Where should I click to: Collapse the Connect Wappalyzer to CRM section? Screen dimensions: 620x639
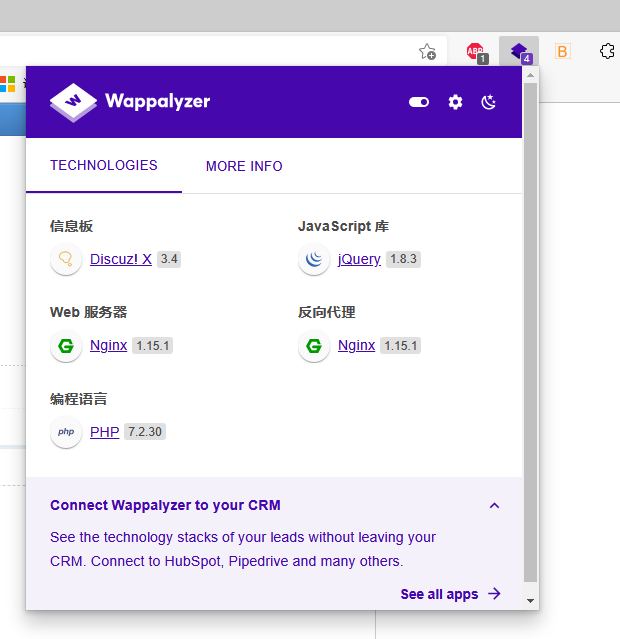point(494,506)
